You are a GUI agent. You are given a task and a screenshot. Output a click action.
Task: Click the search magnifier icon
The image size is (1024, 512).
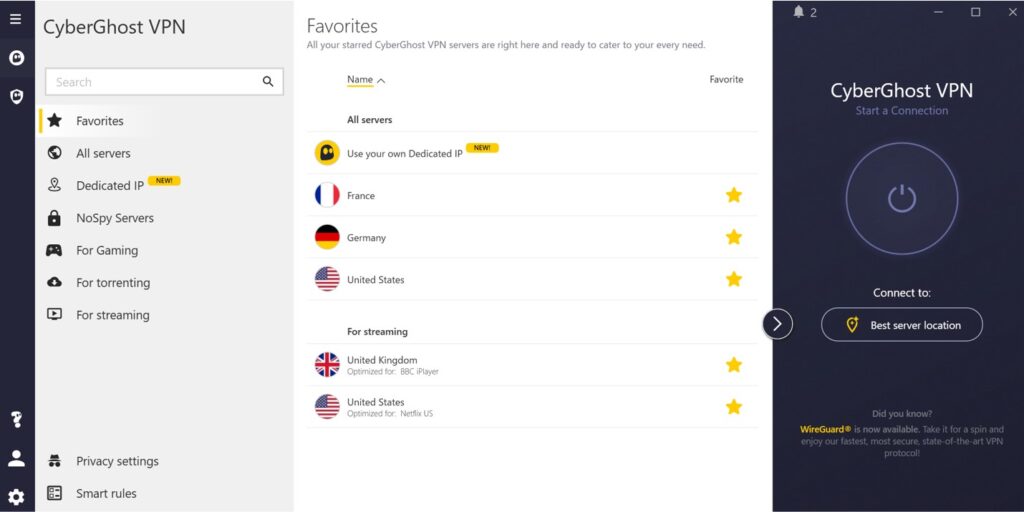click(x=268, y=82)
